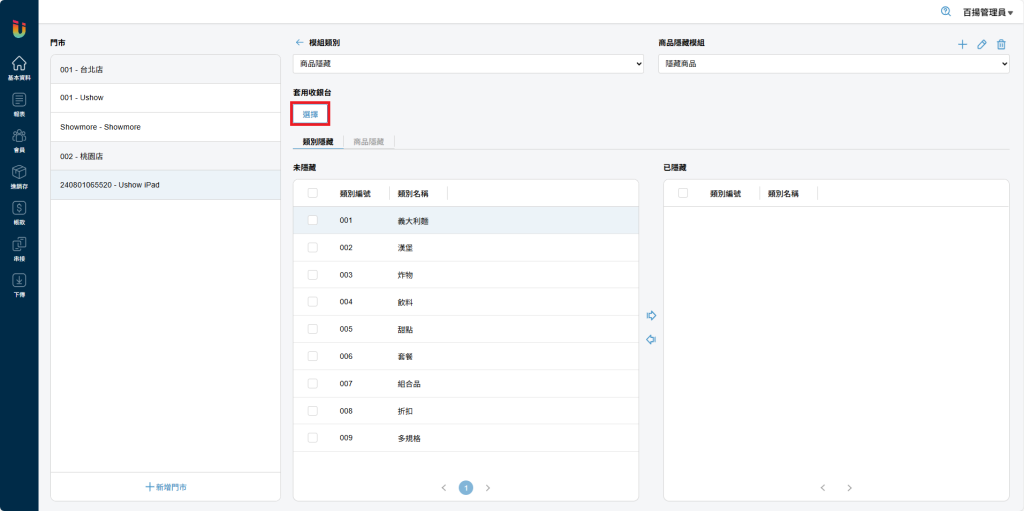This screenshot has height=511, width=1024.
Task: Click the pencil edit module icon
Action: tap(982, 44)
